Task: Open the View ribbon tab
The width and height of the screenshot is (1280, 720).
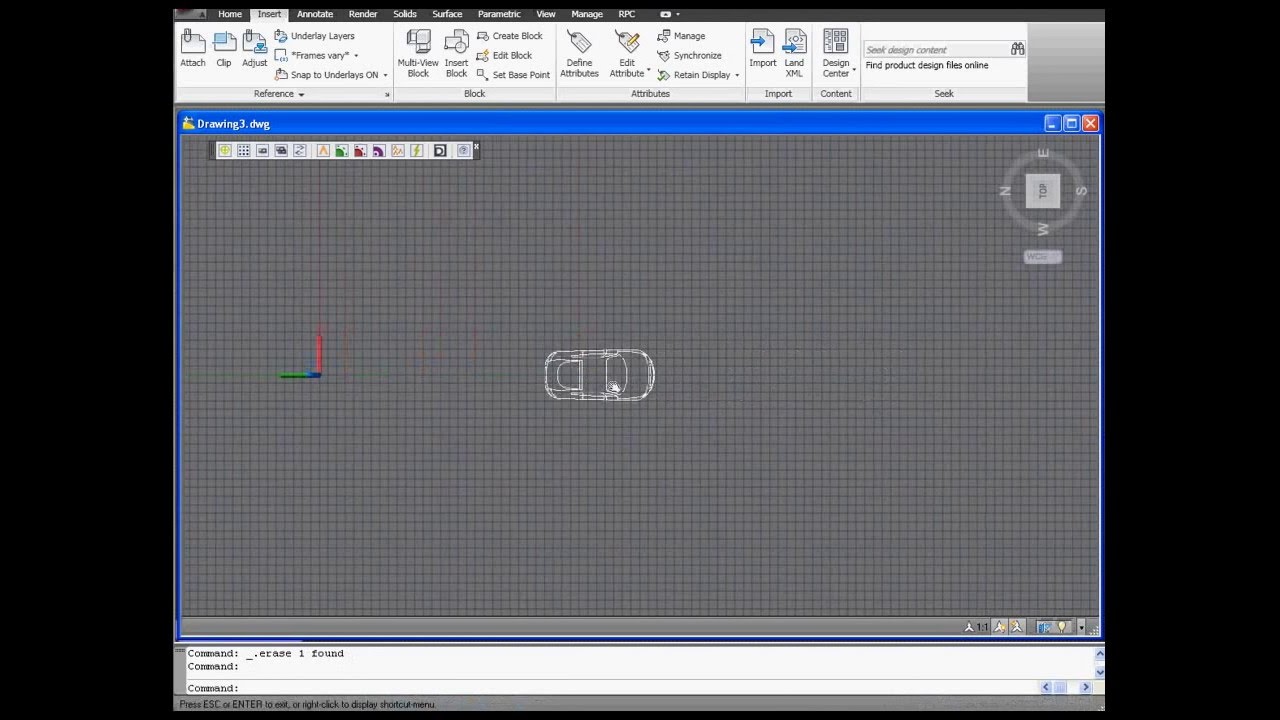Action: click(x=546, y=14)
